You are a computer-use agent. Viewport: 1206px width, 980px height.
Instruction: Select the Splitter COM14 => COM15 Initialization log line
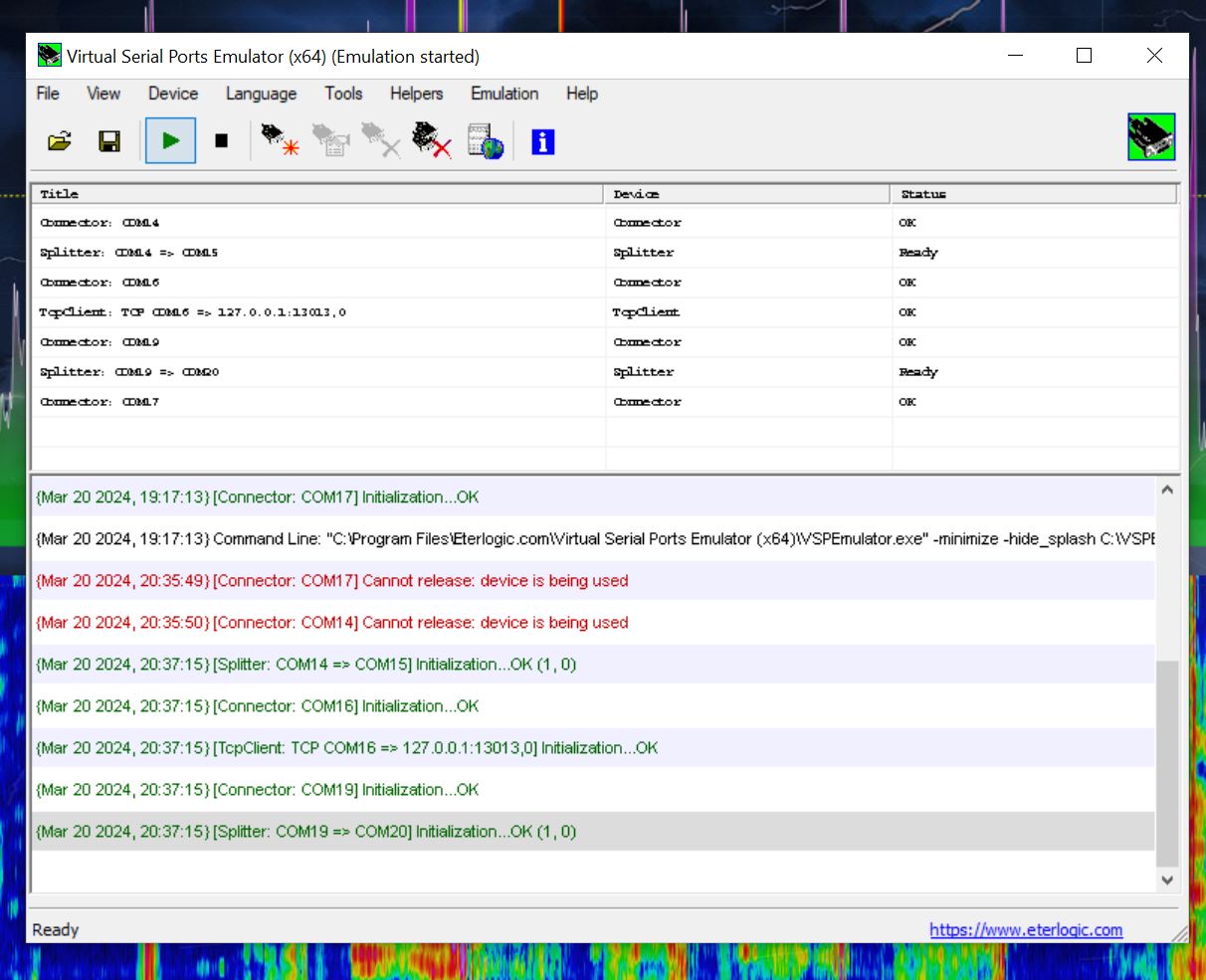[x=593, y=665]
